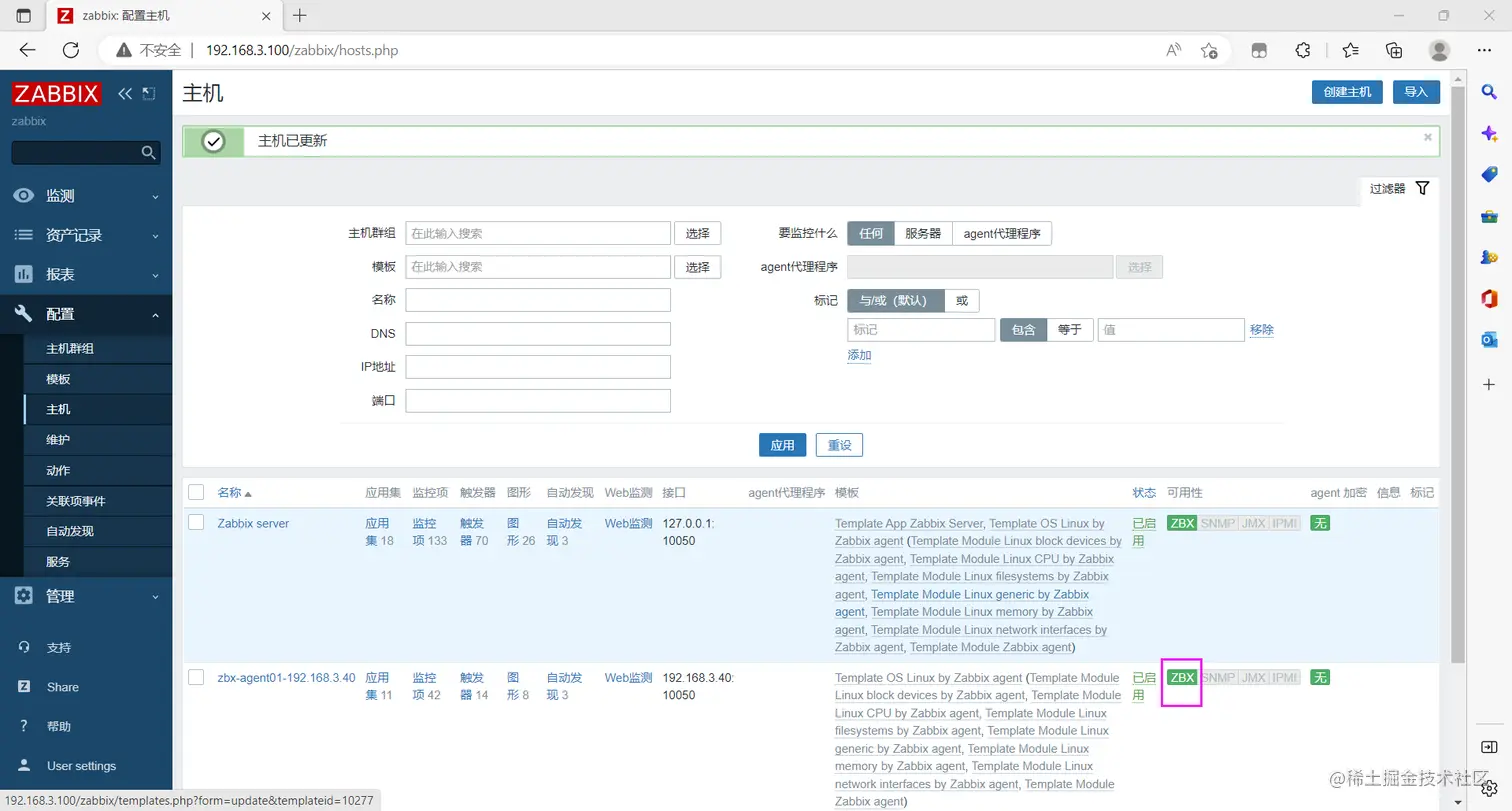Check the zbx-agent01-192.168.3.40 row checkbox
Image resolution: width=1512 pixels, height=811 pixels.
pyautogui.click(x=196, y=677)
